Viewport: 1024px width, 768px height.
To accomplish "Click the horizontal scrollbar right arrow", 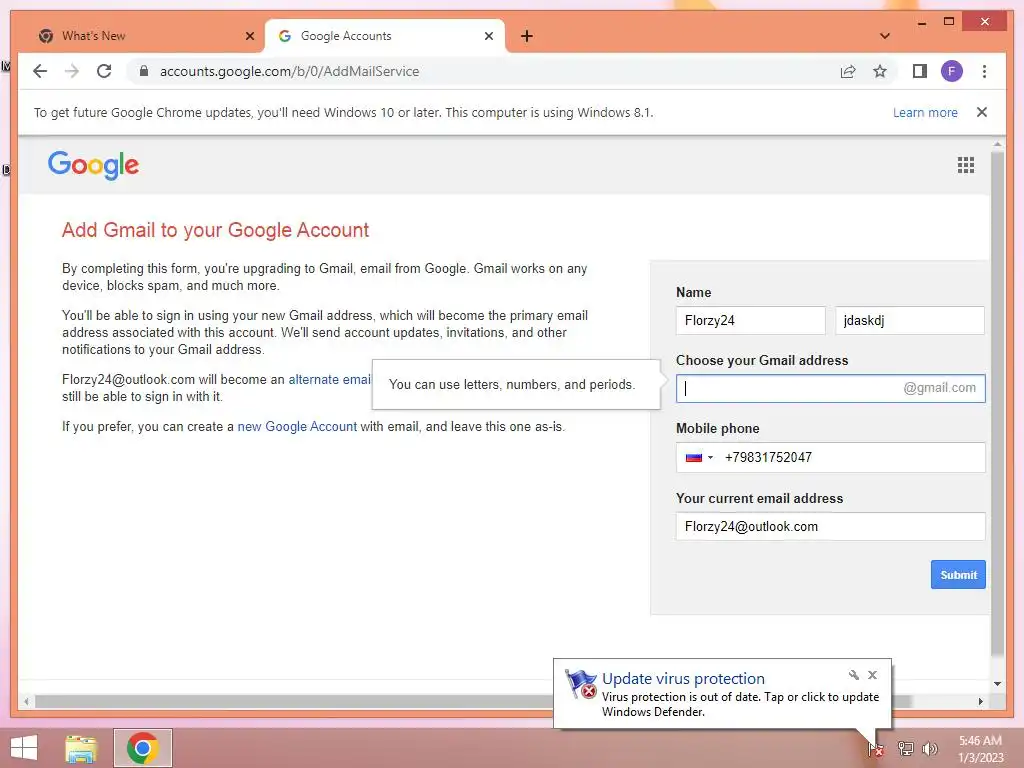I will tap(980, 701).
